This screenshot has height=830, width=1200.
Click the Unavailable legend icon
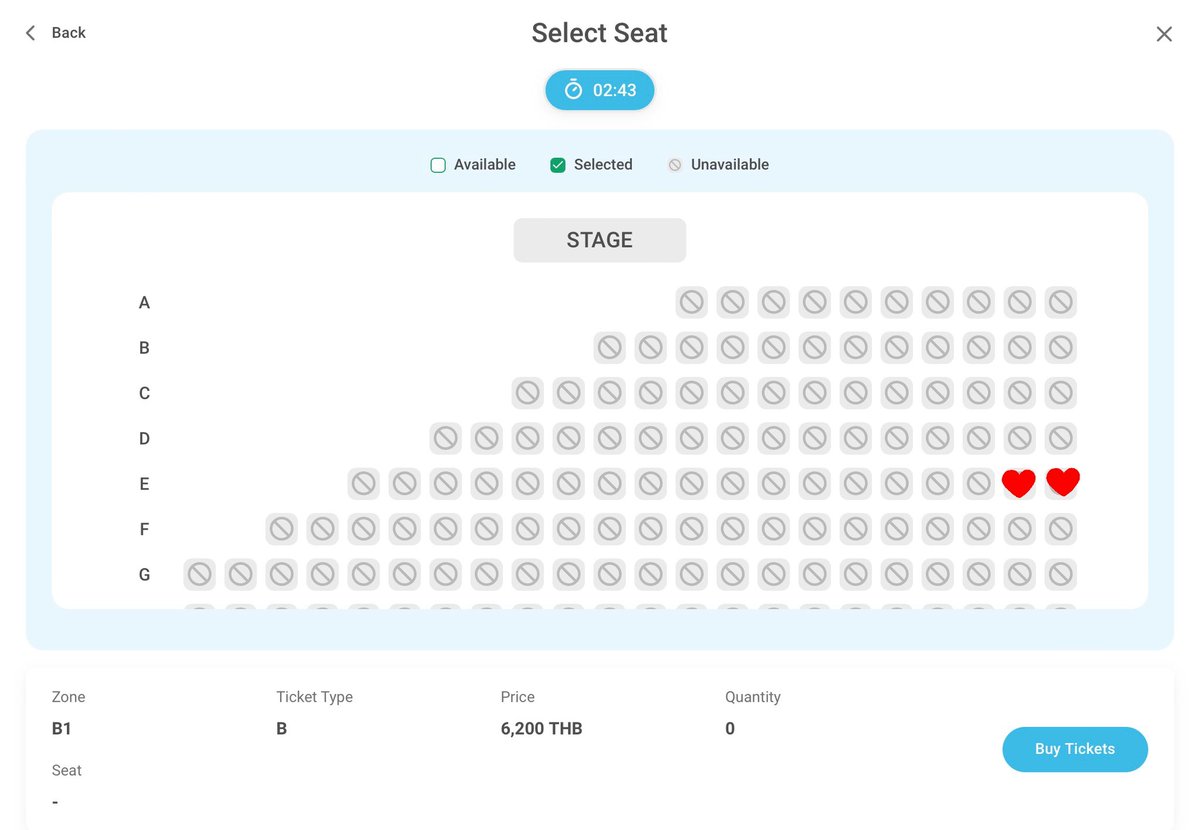tap(675, 165)
